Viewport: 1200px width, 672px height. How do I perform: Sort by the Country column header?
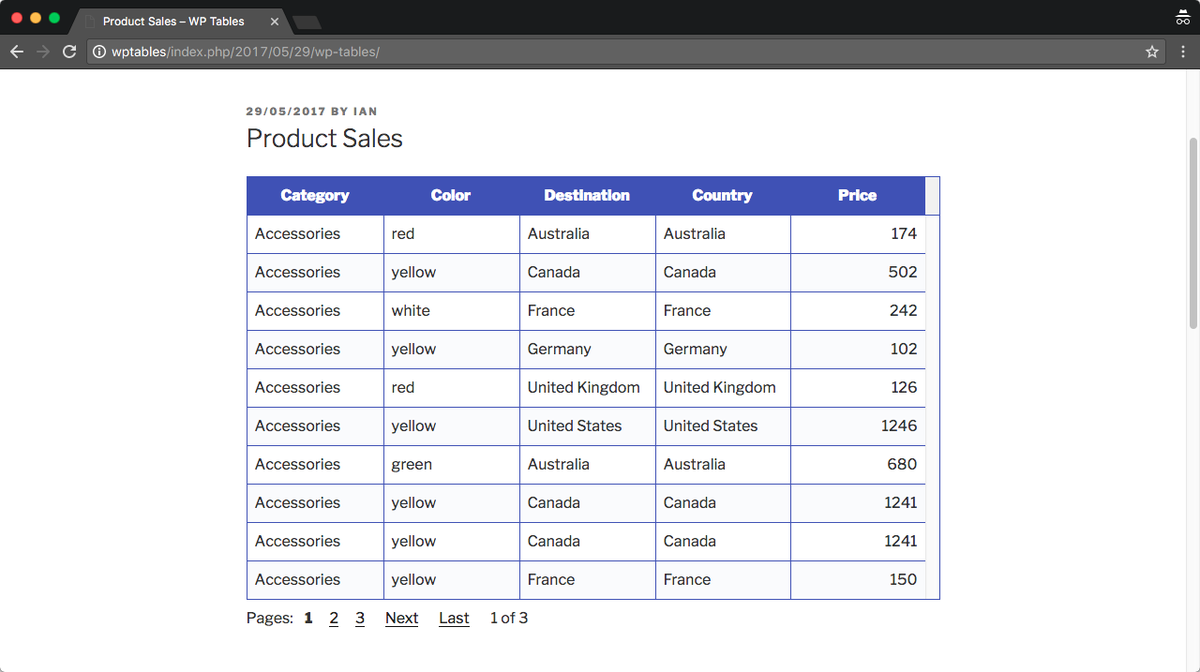(722, 195)
